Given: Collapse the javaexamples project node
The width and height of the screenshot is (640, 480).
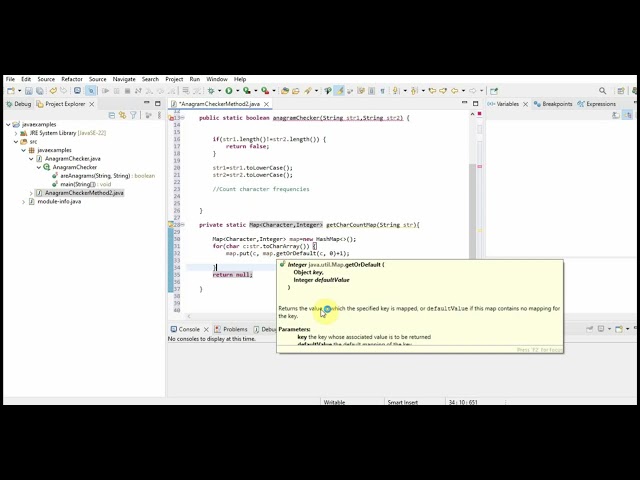Looking at the screenshot, I should (8, 124).
